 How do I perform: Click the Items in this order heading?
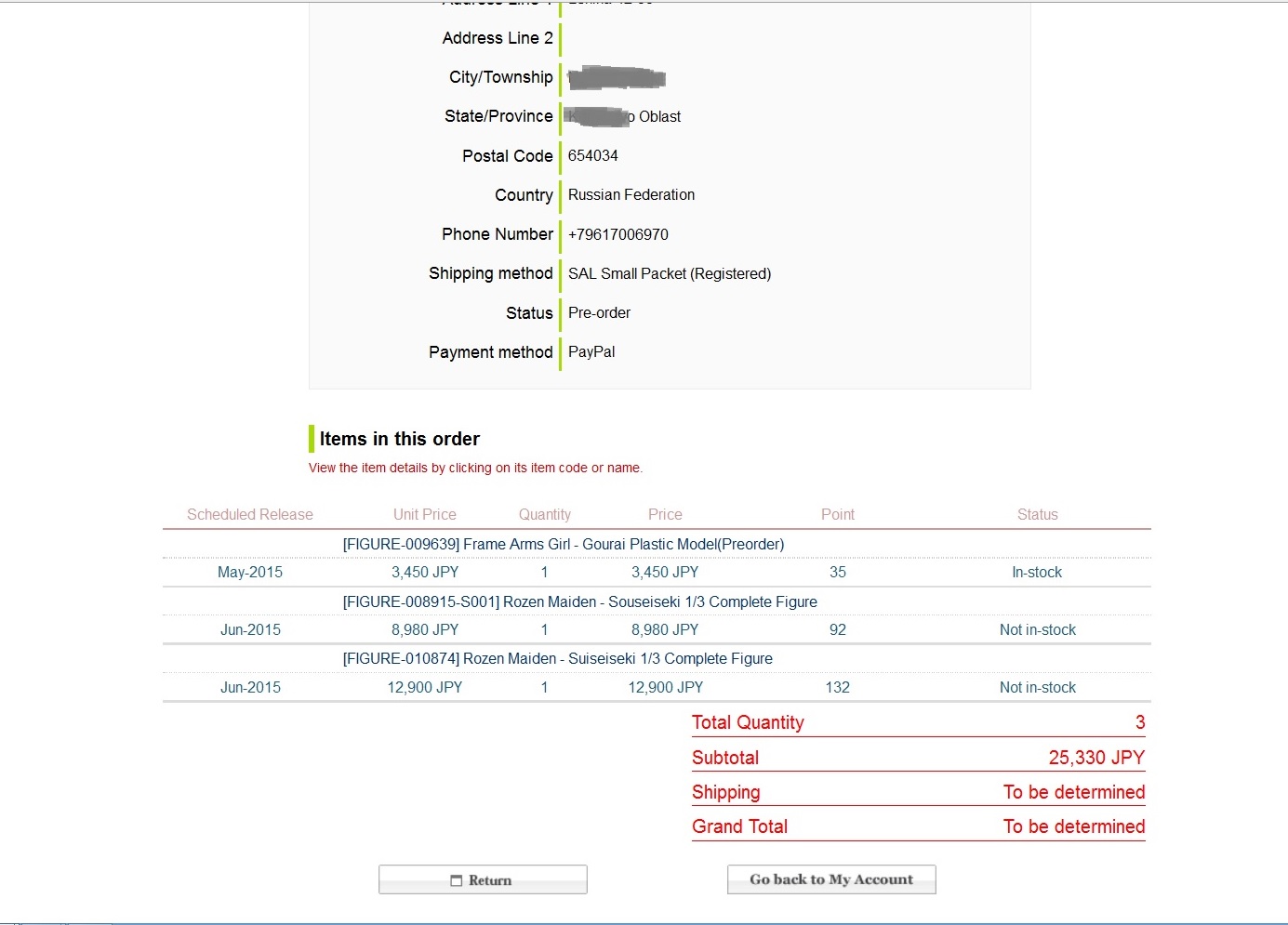tap(400, 439)
